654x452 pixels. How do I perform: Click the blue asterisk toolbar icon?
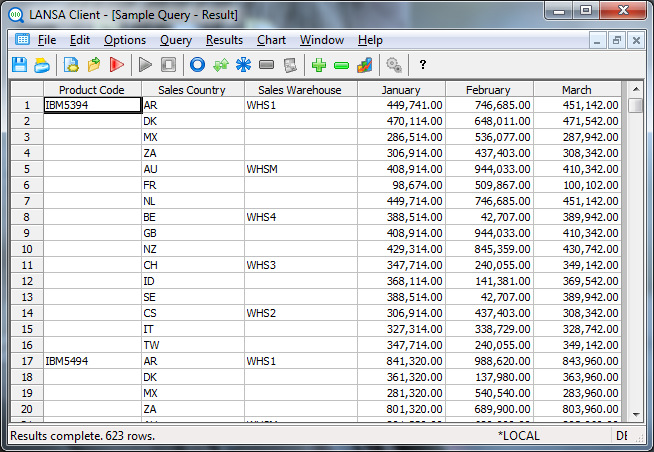click(244, 65)
